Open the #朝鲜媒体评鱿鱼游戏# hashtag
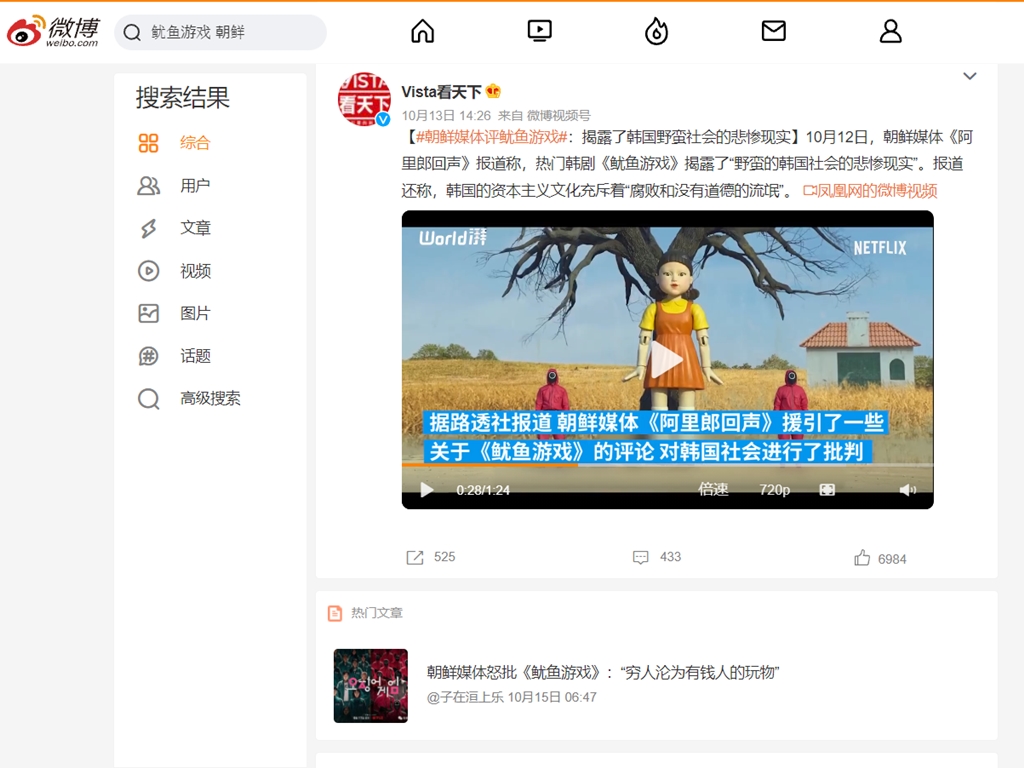Screen dimensions: 1024x768 492,137
